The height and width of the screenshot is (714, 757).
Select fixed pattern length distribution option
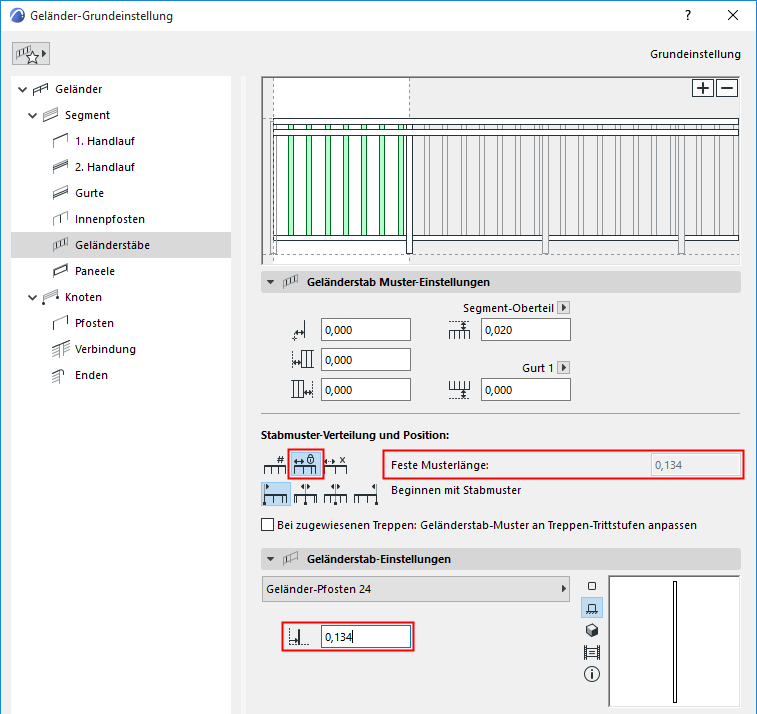tap(305, 464)
